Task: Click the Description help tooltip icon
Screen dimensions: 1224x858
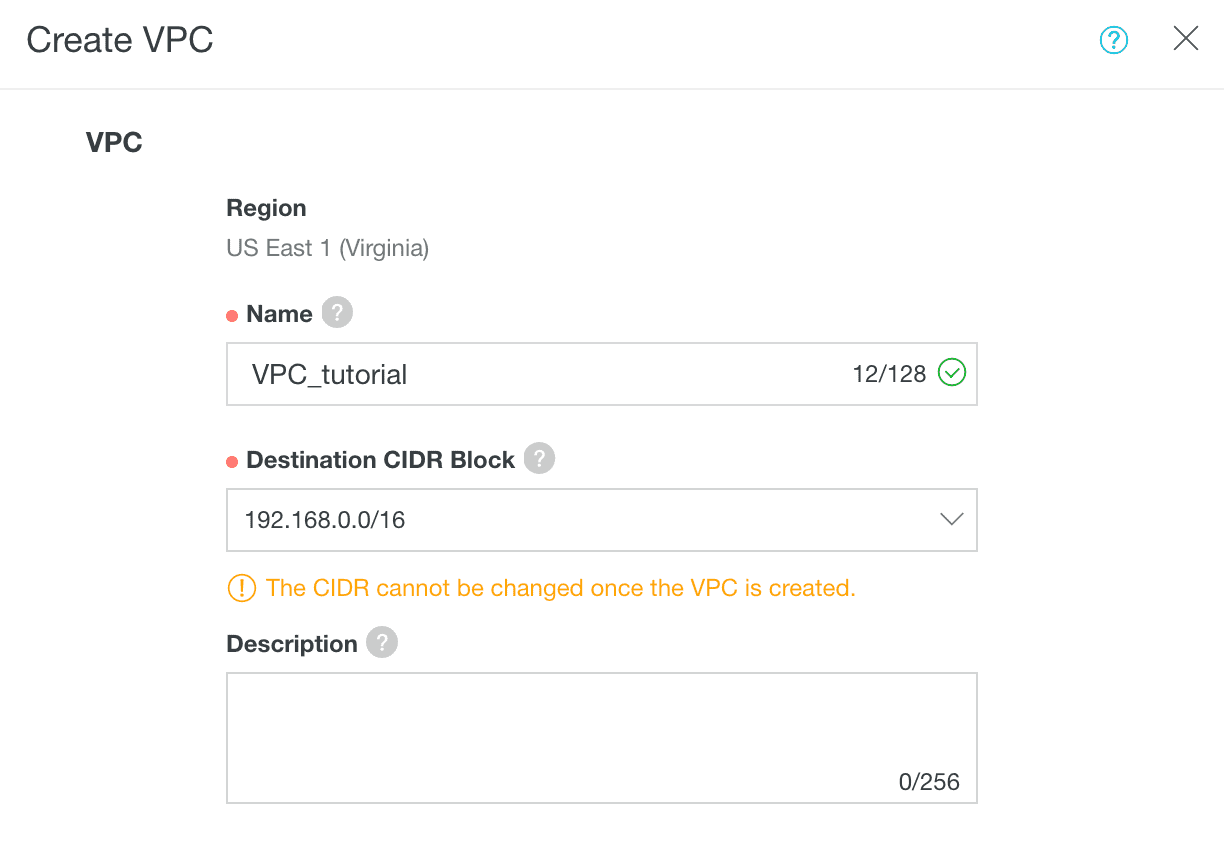Action: pyautogui.click(x=382, y=642)
